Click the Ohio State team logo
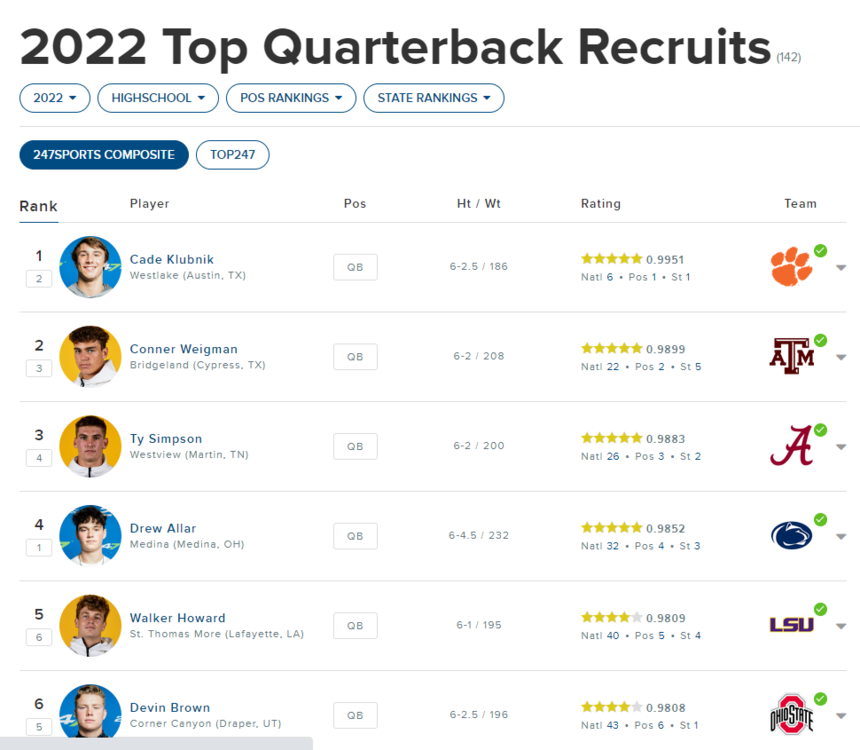Screen dimensions: 860x750 tap(791, 715)
